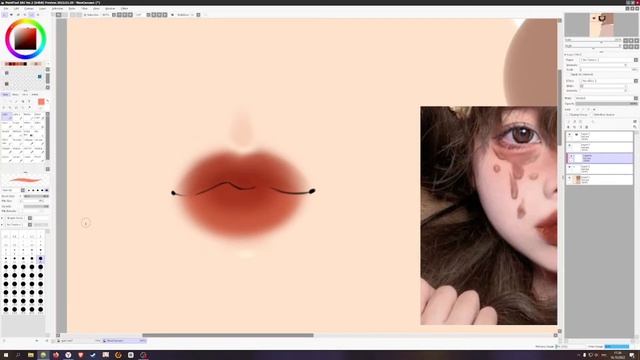
Task: Click the canvas vertical scrollbar
Action: pos(559,107)
